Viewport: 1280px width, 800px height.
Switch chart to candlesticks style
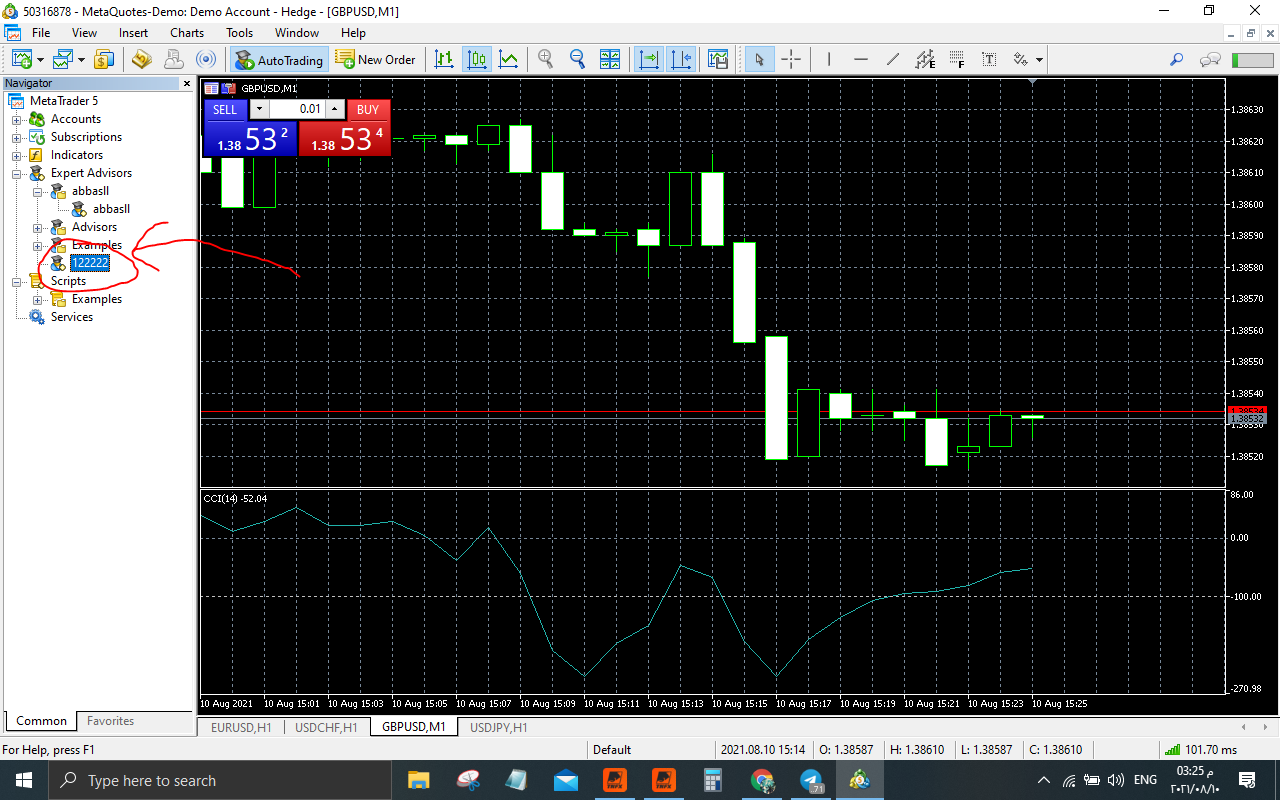(477, 60)
